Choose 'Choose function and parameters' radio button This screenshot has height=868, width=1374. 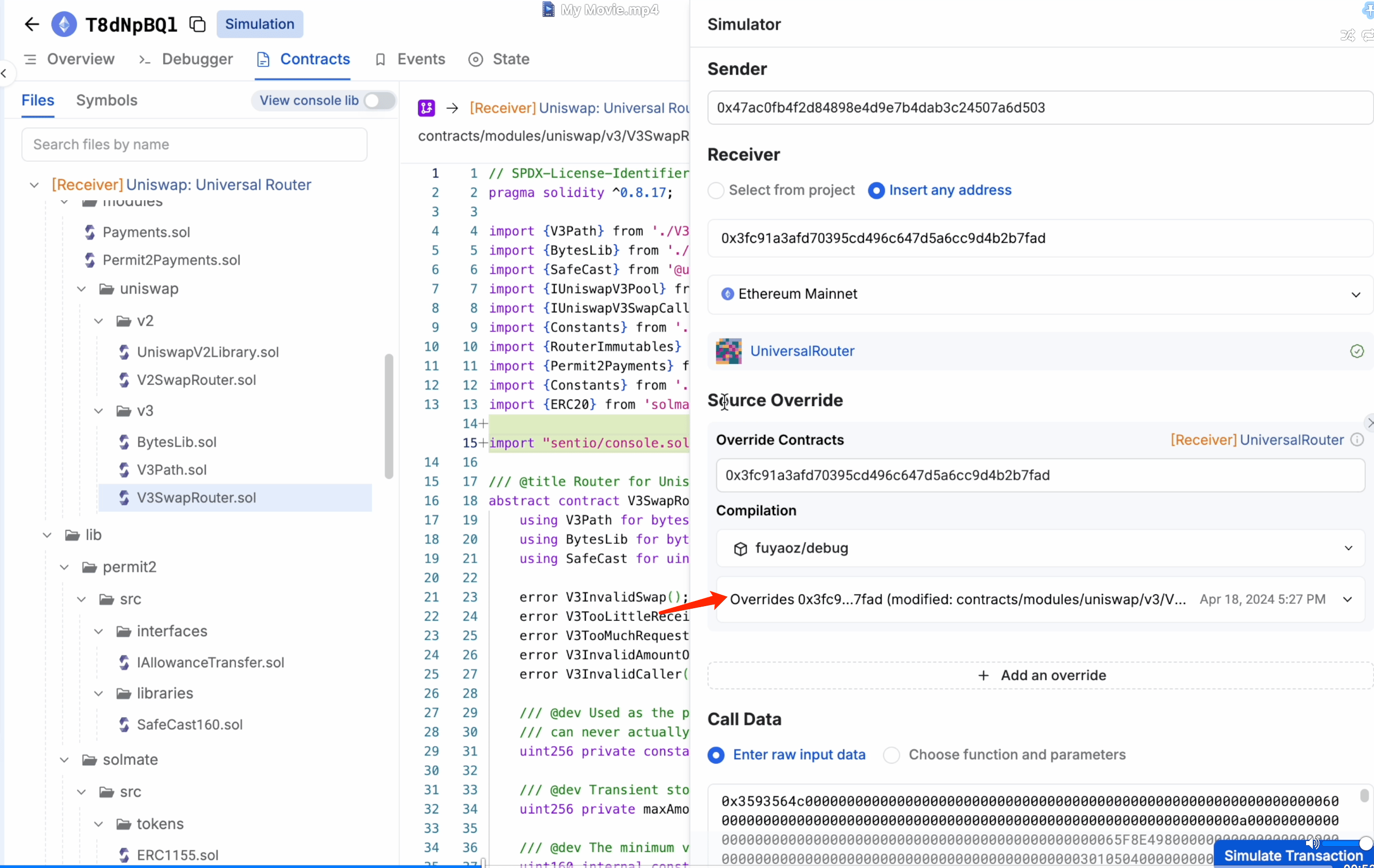[891, 754]
